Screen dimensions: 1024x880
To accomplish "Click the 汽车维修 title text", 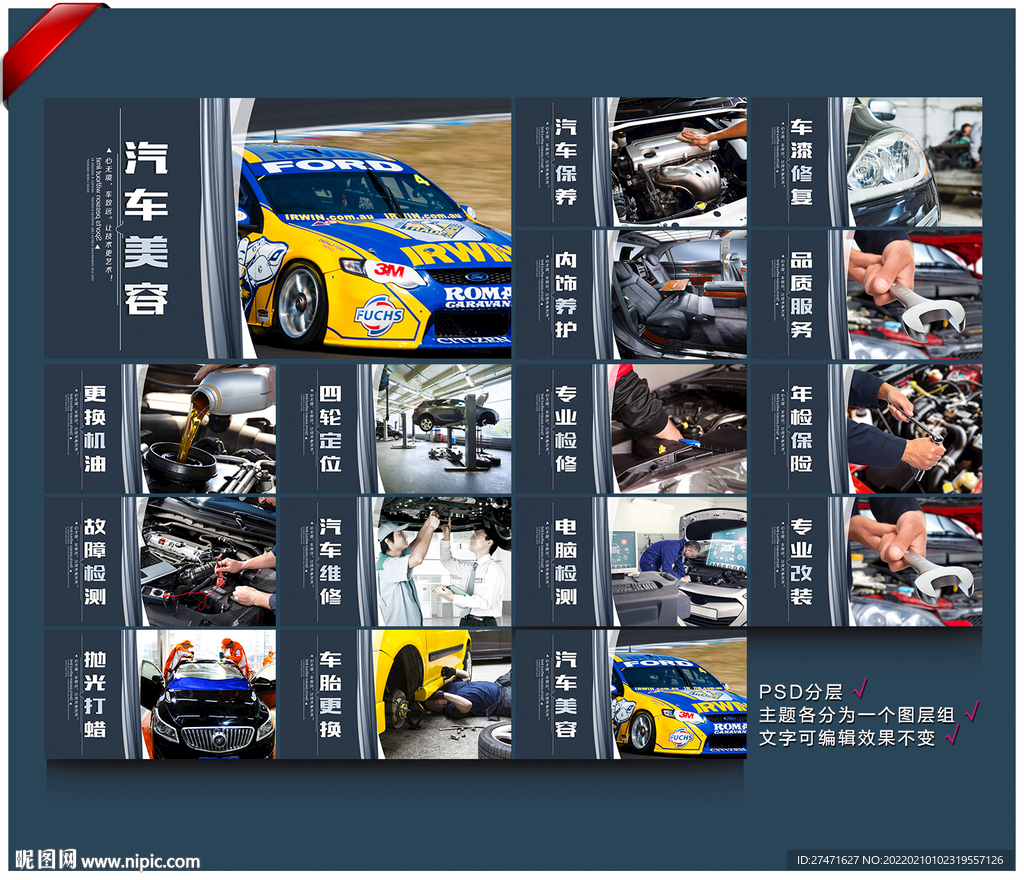I will click(330, 562).
